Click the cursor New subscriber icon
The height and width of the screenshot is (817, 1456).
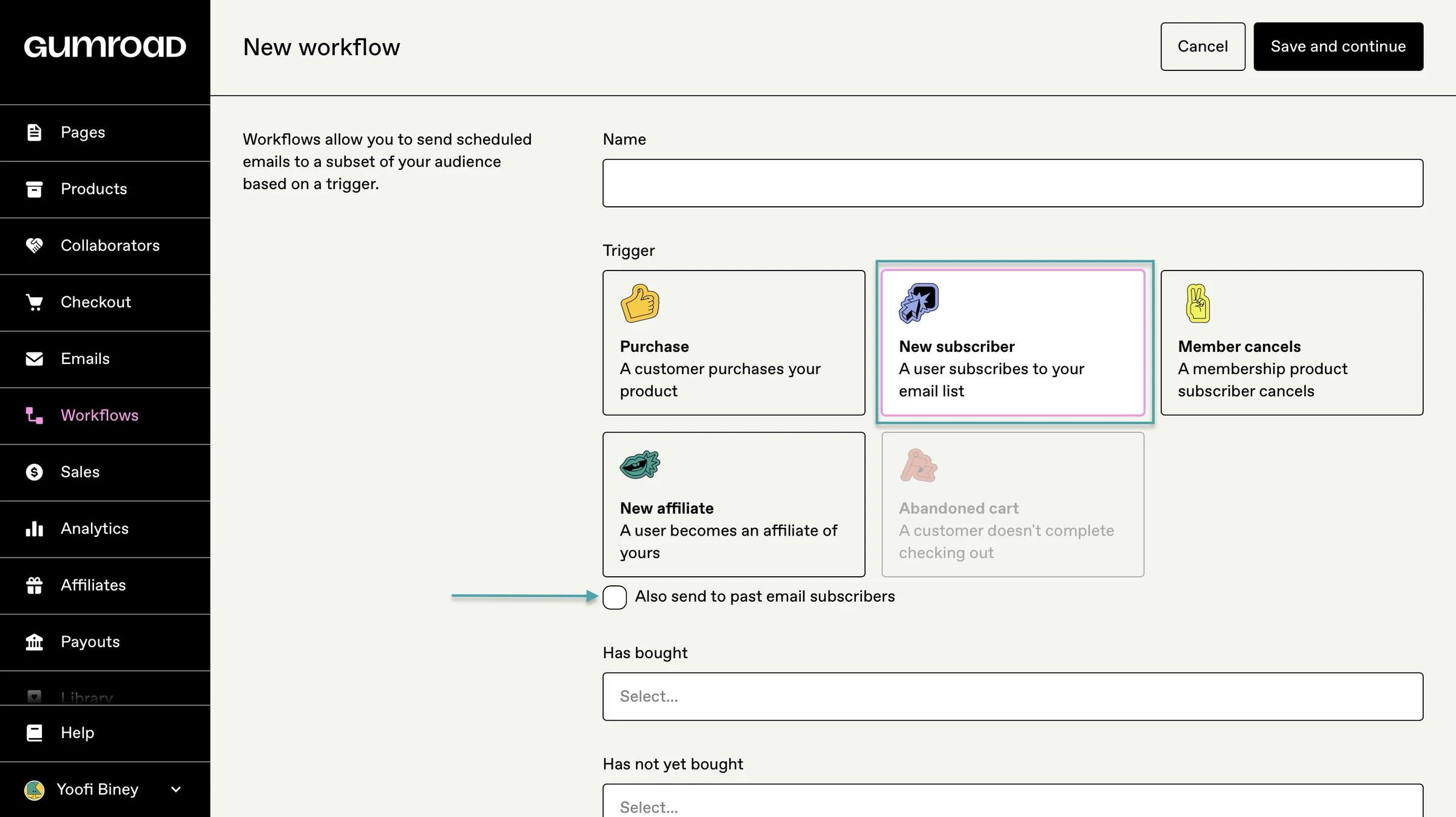click(918, 303)
